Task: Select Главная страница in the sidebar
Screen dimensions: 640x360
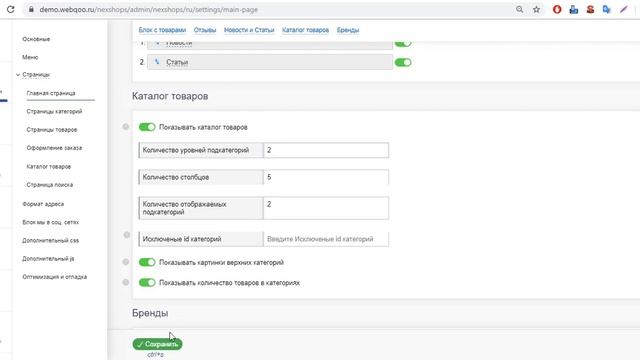Action: click(51, 93)
